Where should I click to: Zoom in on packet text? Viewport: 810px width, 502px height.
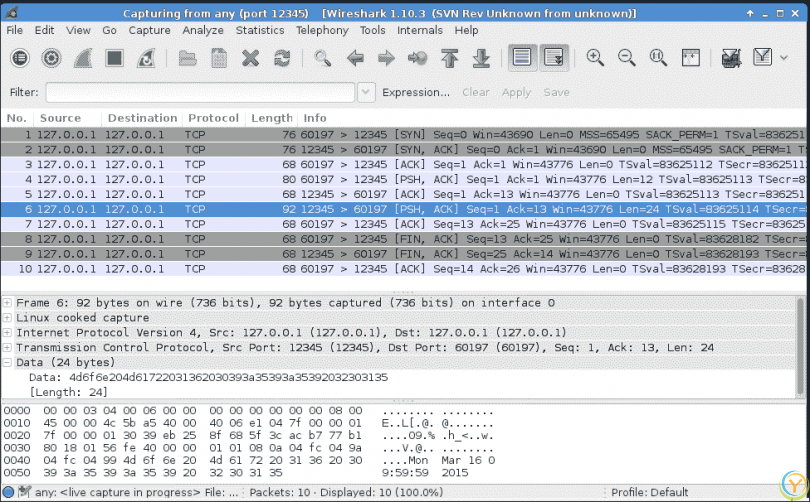(595, 58)
